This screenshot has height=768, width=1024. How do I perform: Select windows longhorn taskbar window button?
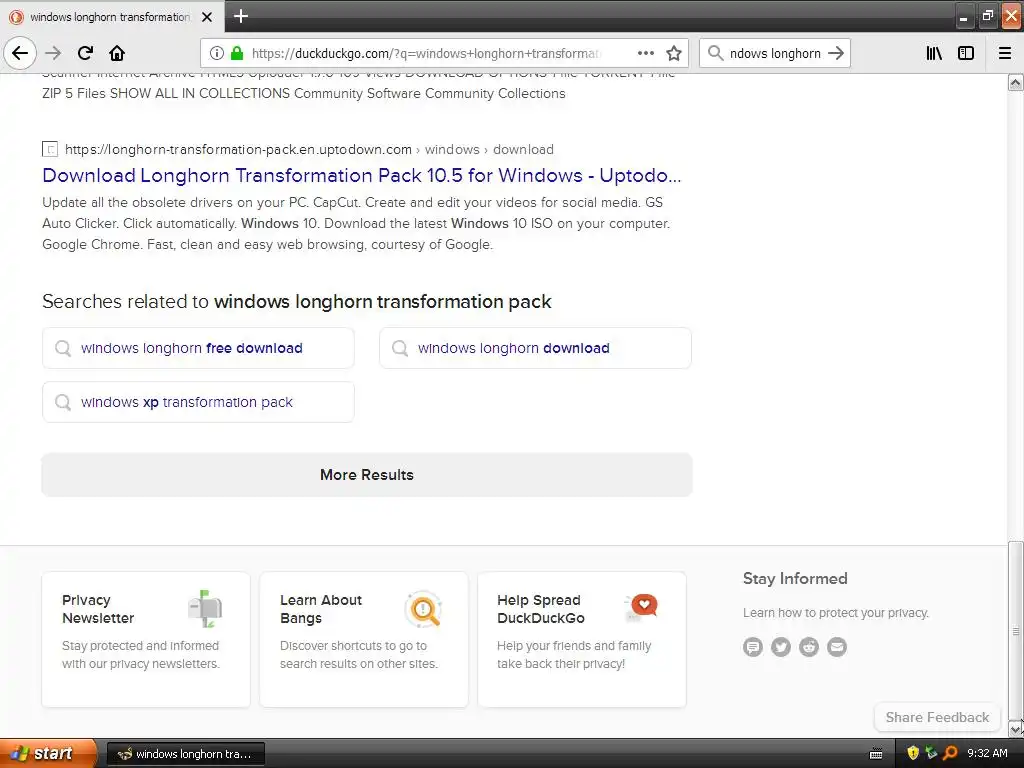185,754
